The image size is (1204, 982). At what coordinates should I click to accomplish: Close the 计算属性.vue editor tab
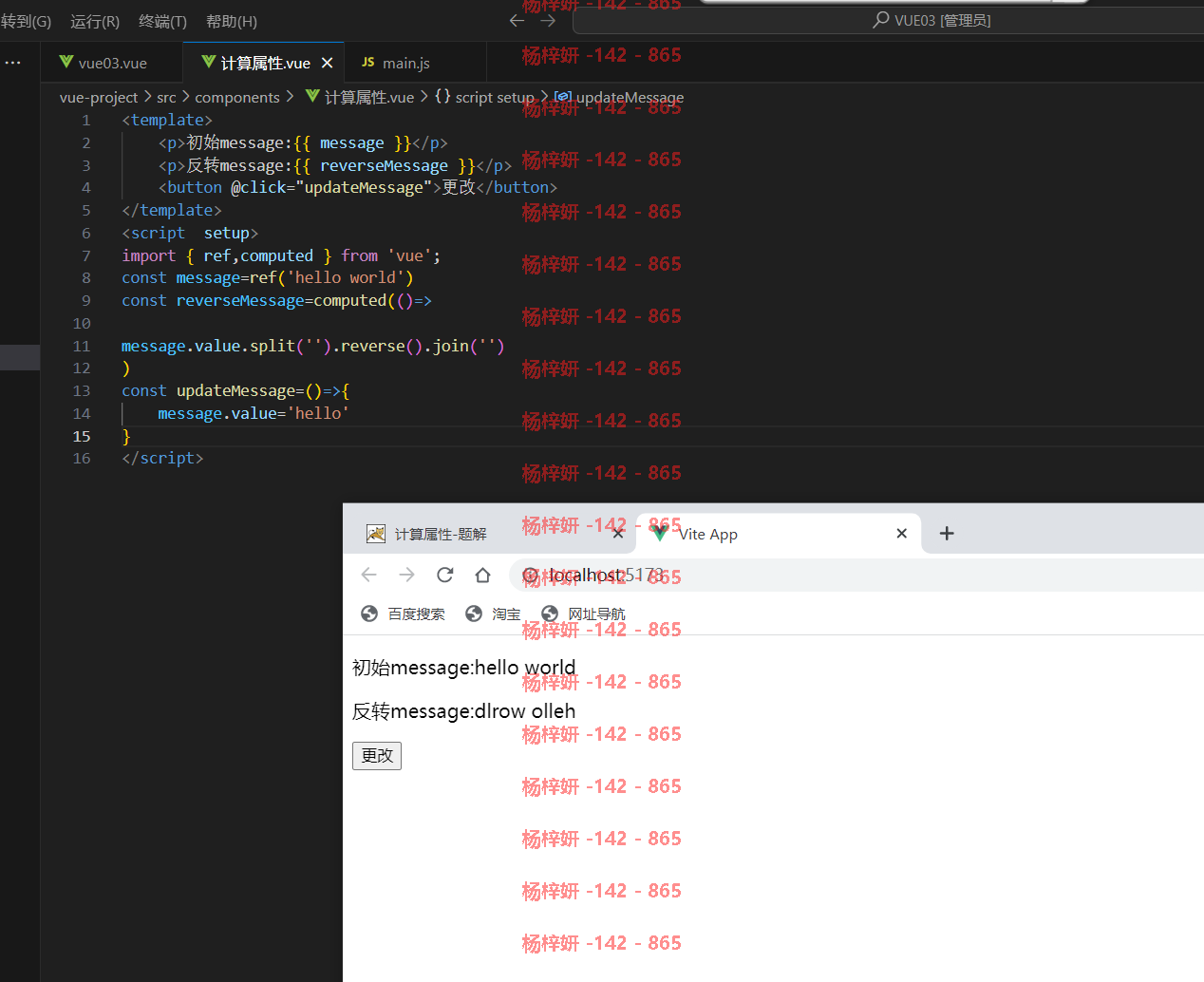pyautogui.click(x=328, y=63)
